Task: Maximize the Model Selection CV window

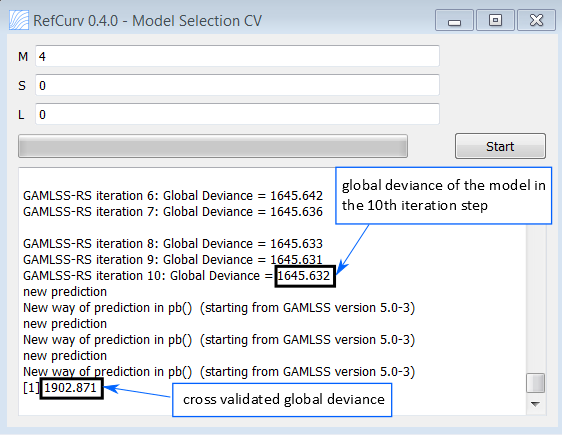Action: (x=495, y=20)
